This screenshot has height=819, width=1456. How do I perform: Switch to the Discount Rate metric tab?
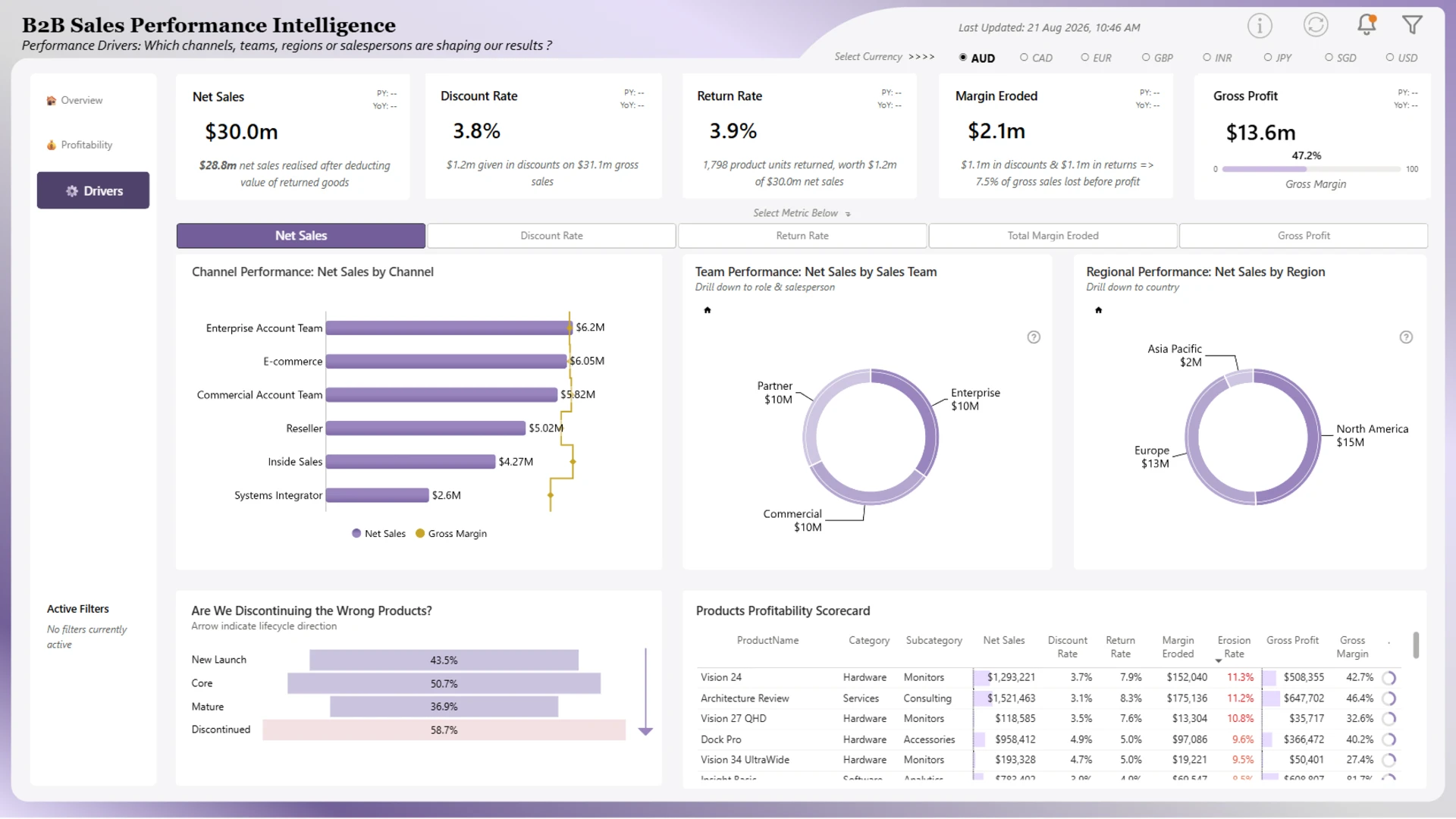551,236
